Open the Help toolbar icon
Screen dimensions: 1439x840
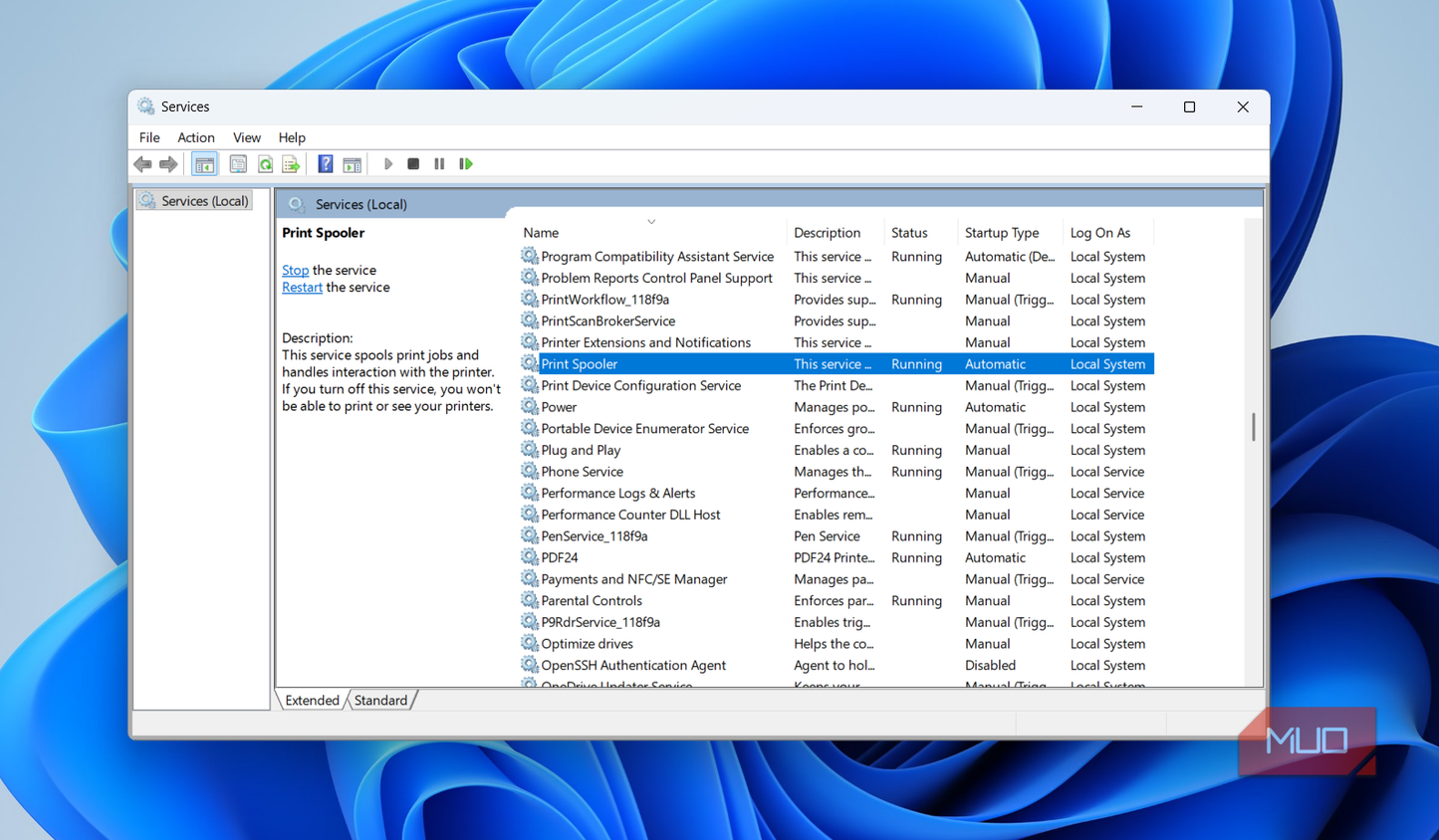coord(326,164)
